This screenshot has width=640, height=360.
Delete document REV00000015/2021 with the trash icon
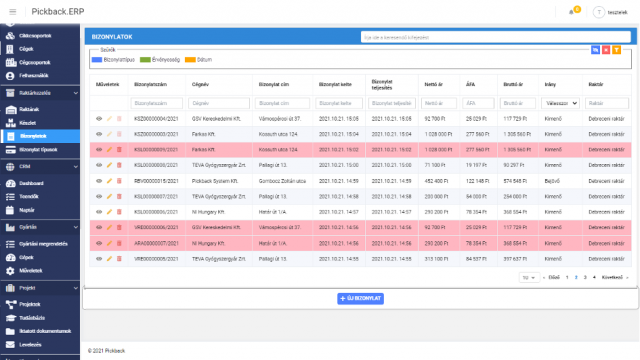pos(119,181)
